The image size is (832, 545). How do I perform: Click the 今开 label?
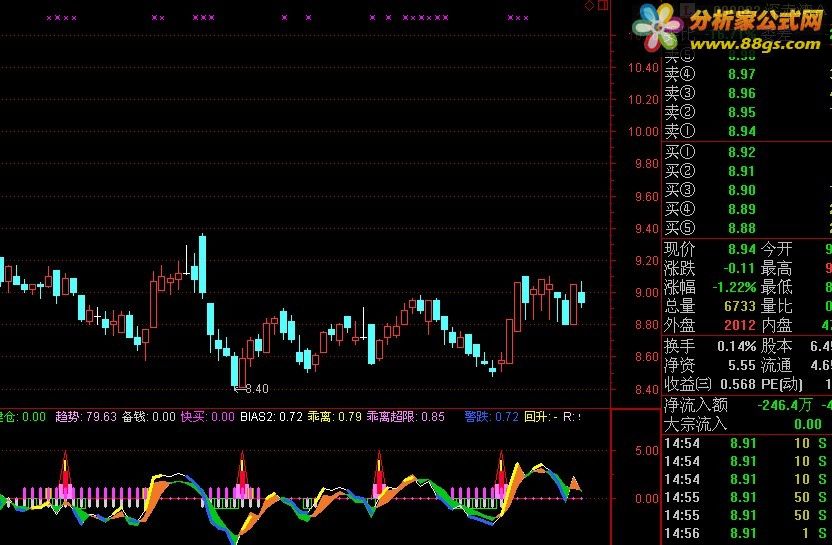pyautogui.click(x=776, y=249)
